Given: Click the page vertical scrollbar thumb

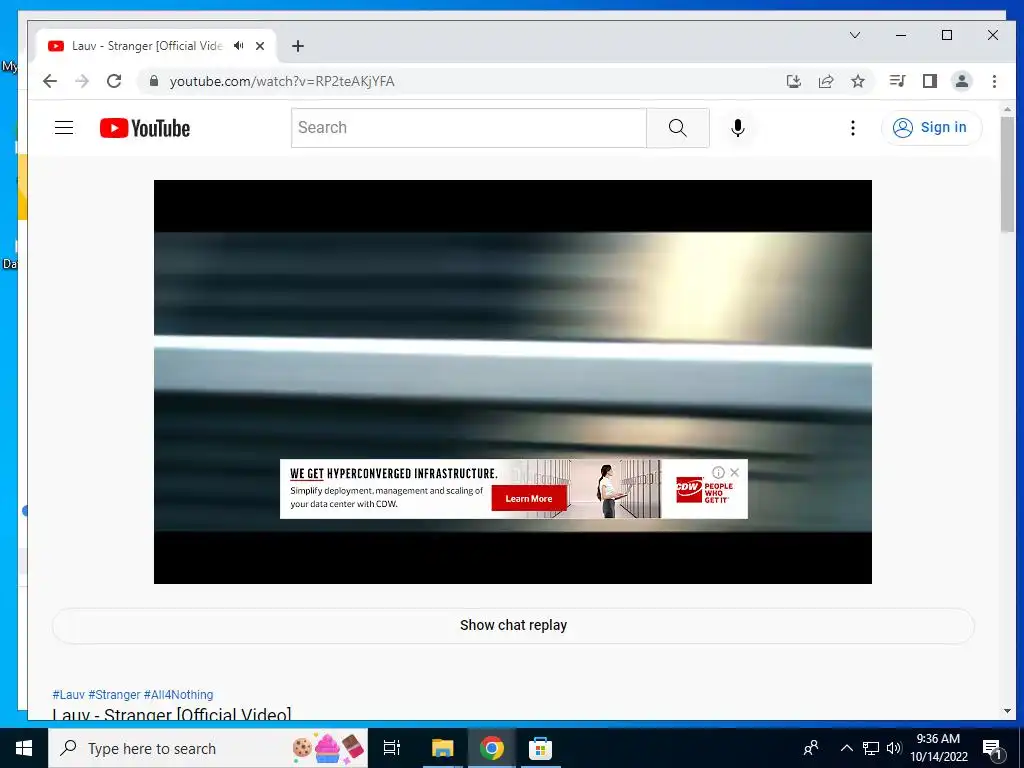Looking at the screenshot, I should pos(1007,174).
